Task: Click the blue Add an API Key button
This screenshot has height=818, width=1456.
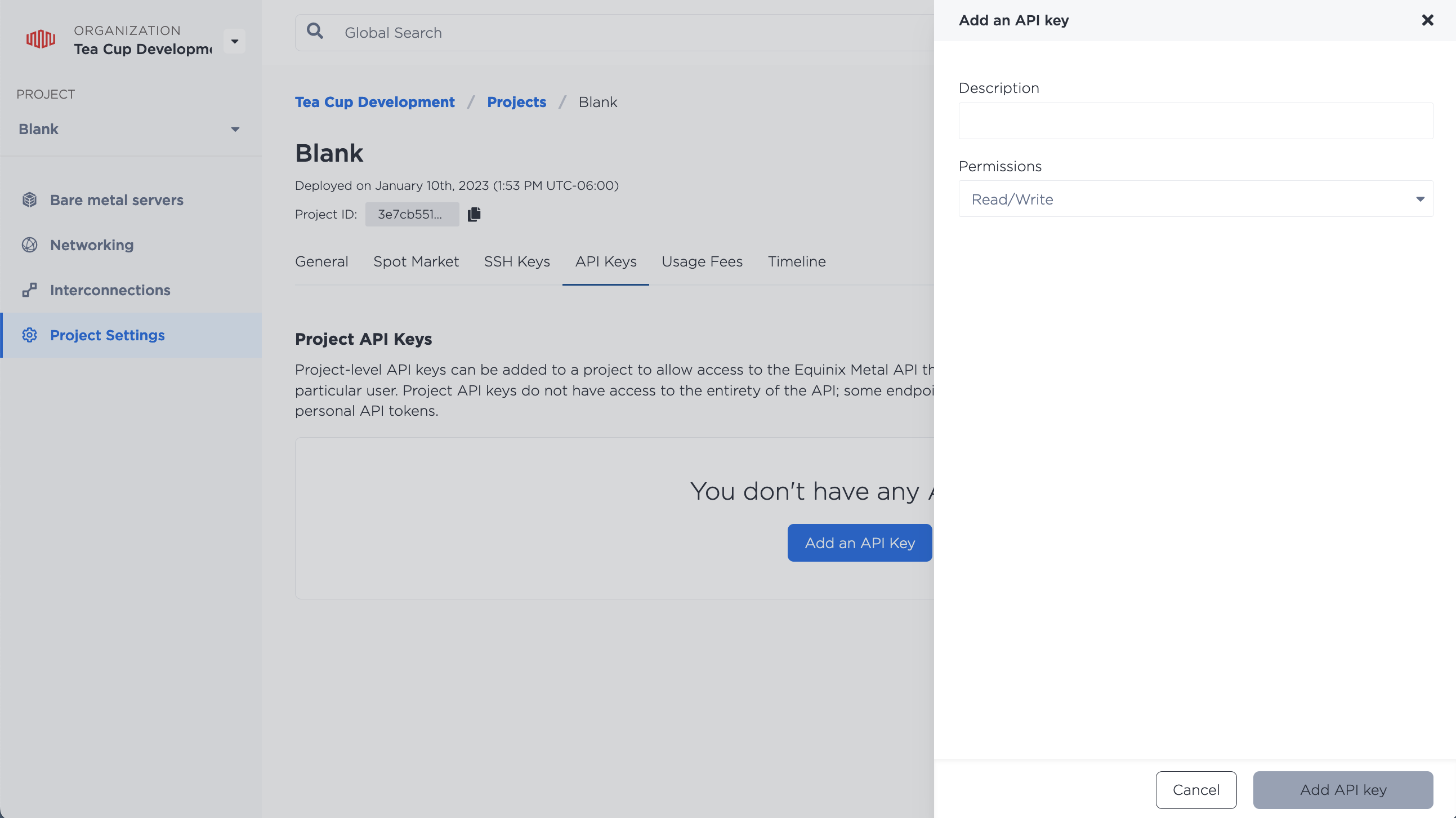Action: [860, 543]
